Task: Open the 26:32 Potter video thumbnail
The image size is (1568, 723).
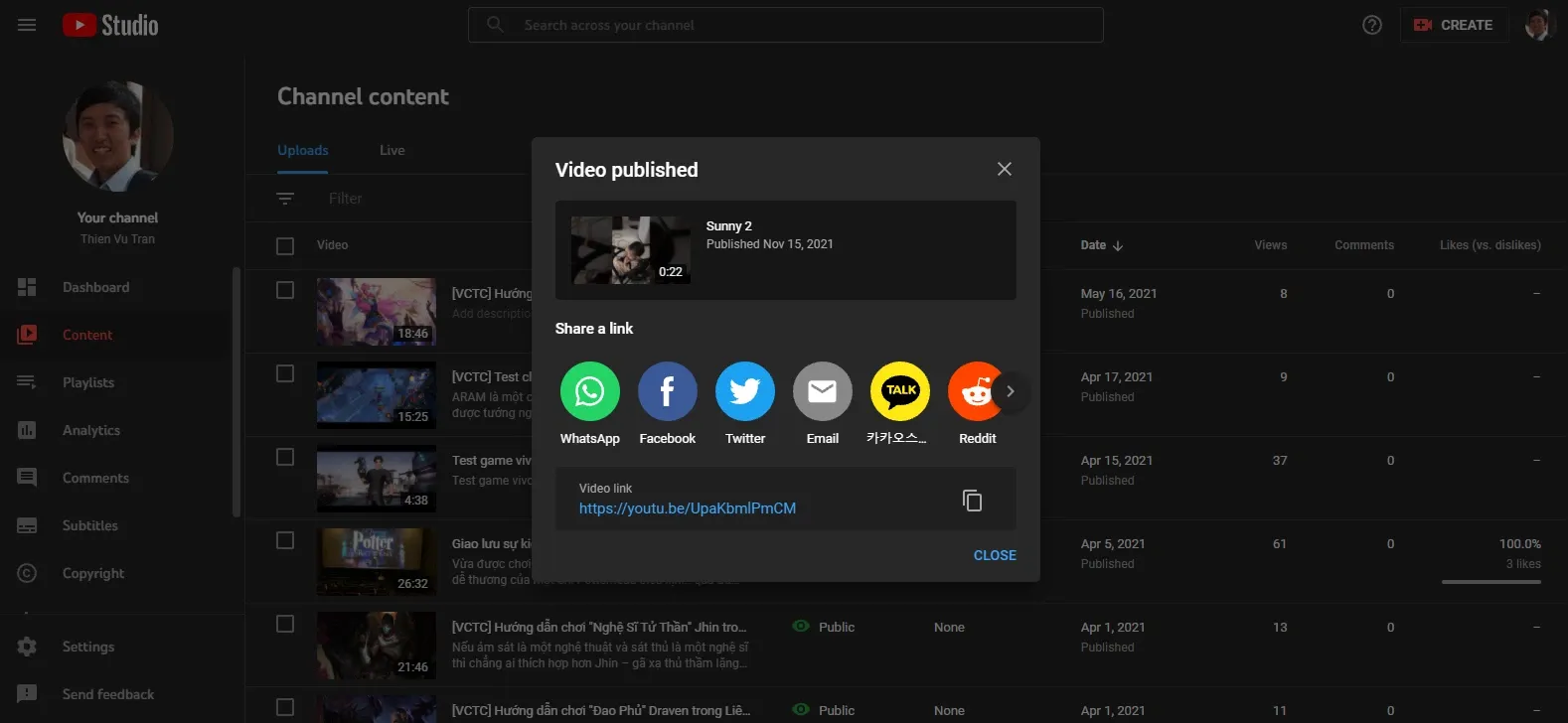Action: tap(377, 562)
